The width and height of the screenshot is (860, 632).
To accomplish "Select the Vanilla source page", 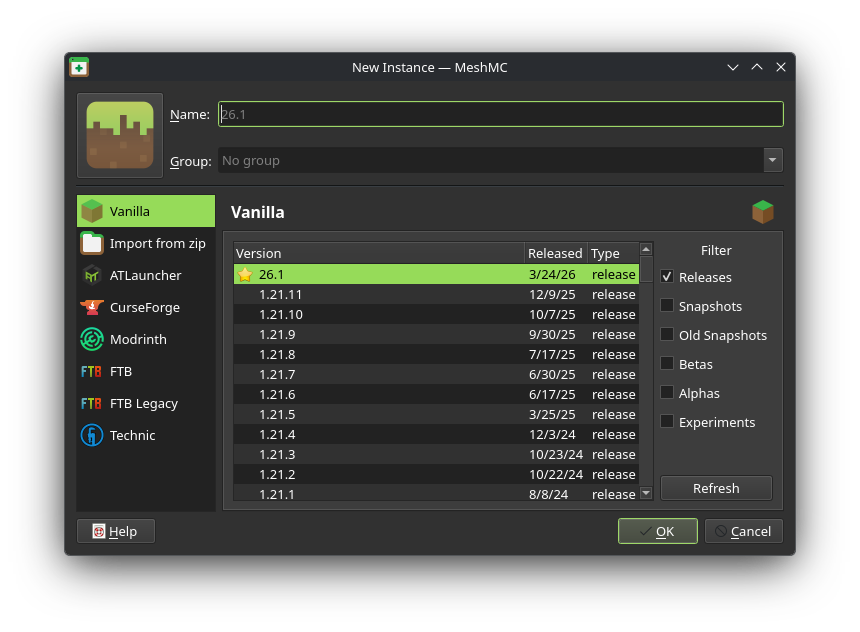I will coord(146,211).
